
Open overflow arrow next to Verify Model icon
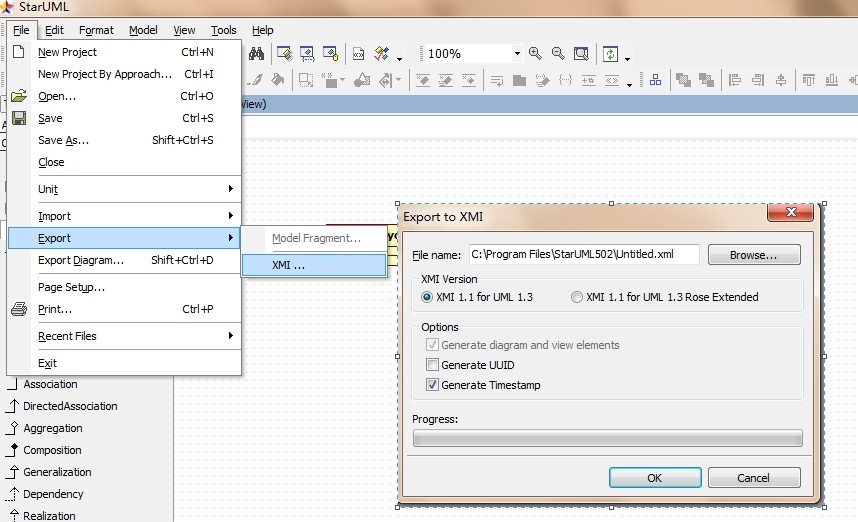399,58
